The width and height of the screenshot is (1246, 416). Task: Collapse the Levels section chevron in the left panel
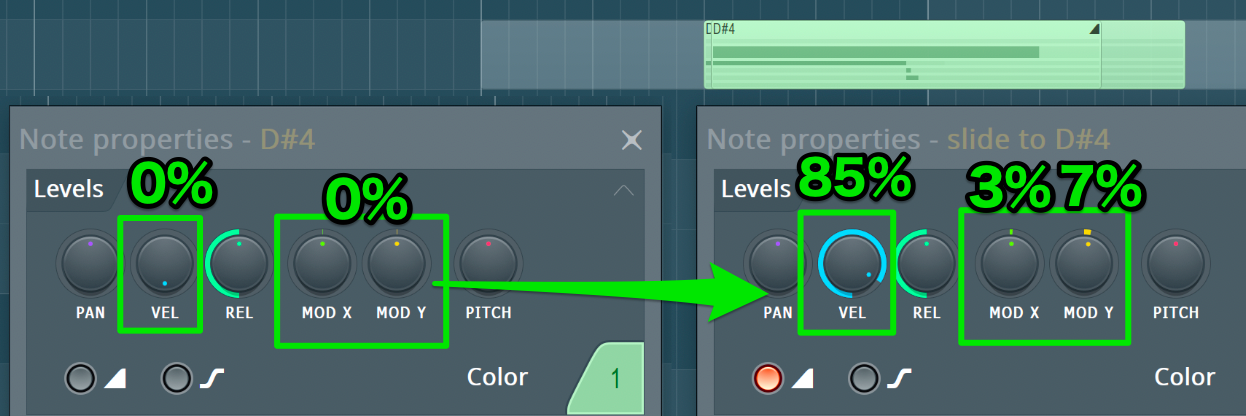(x=623, y=189)
